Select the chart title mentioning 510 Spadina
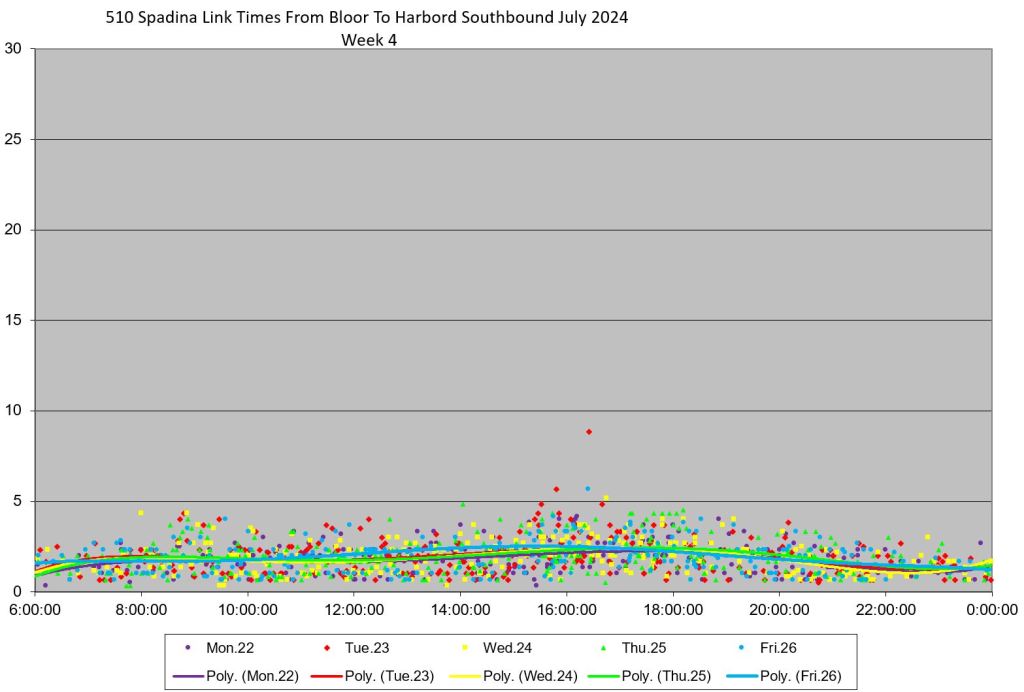Image resolution: width=1024 pixels, height=692 pixels. point(367,18)
